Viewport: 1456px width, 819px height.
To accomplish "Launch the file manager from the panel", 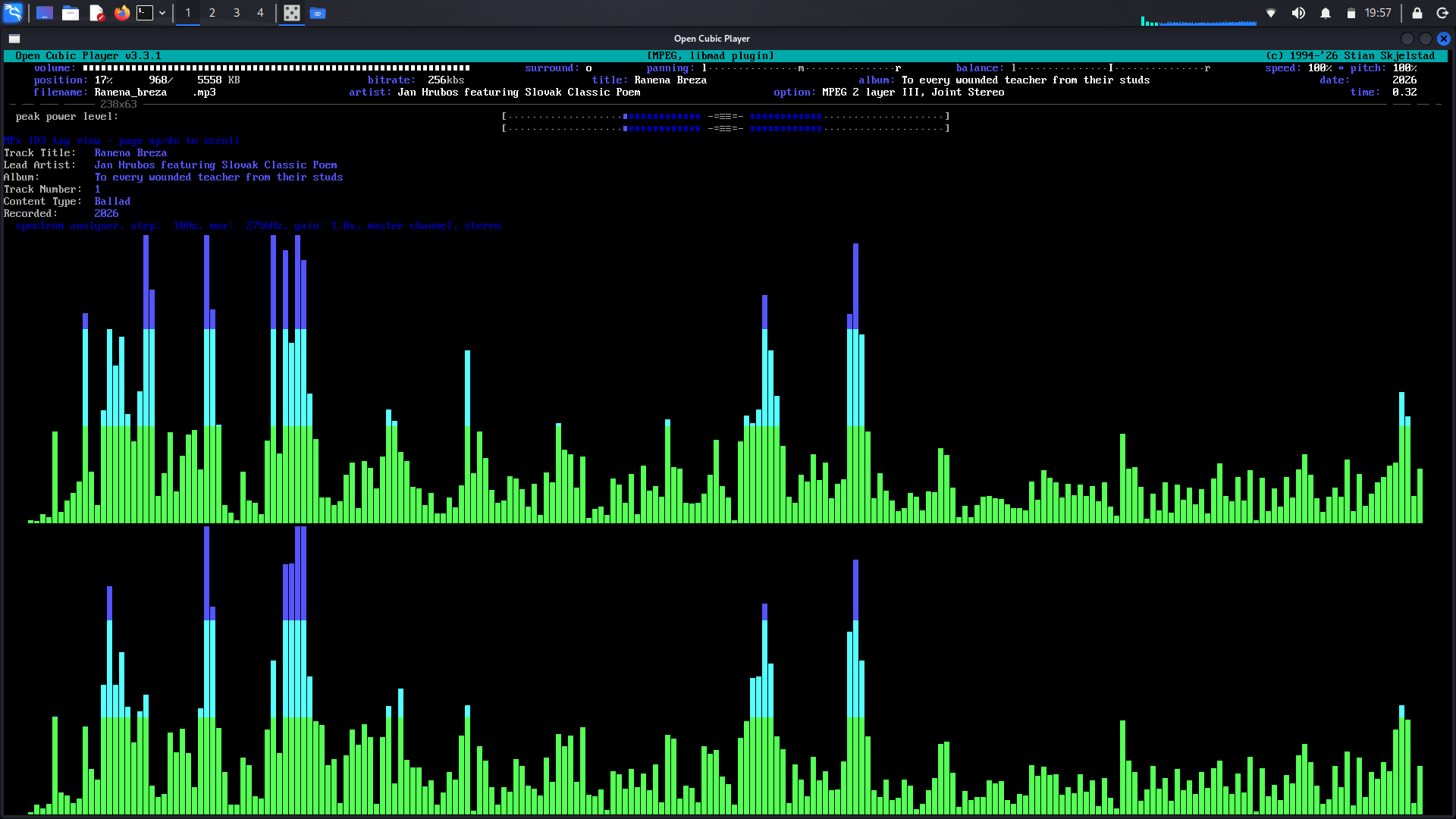I will click(71, 13).
